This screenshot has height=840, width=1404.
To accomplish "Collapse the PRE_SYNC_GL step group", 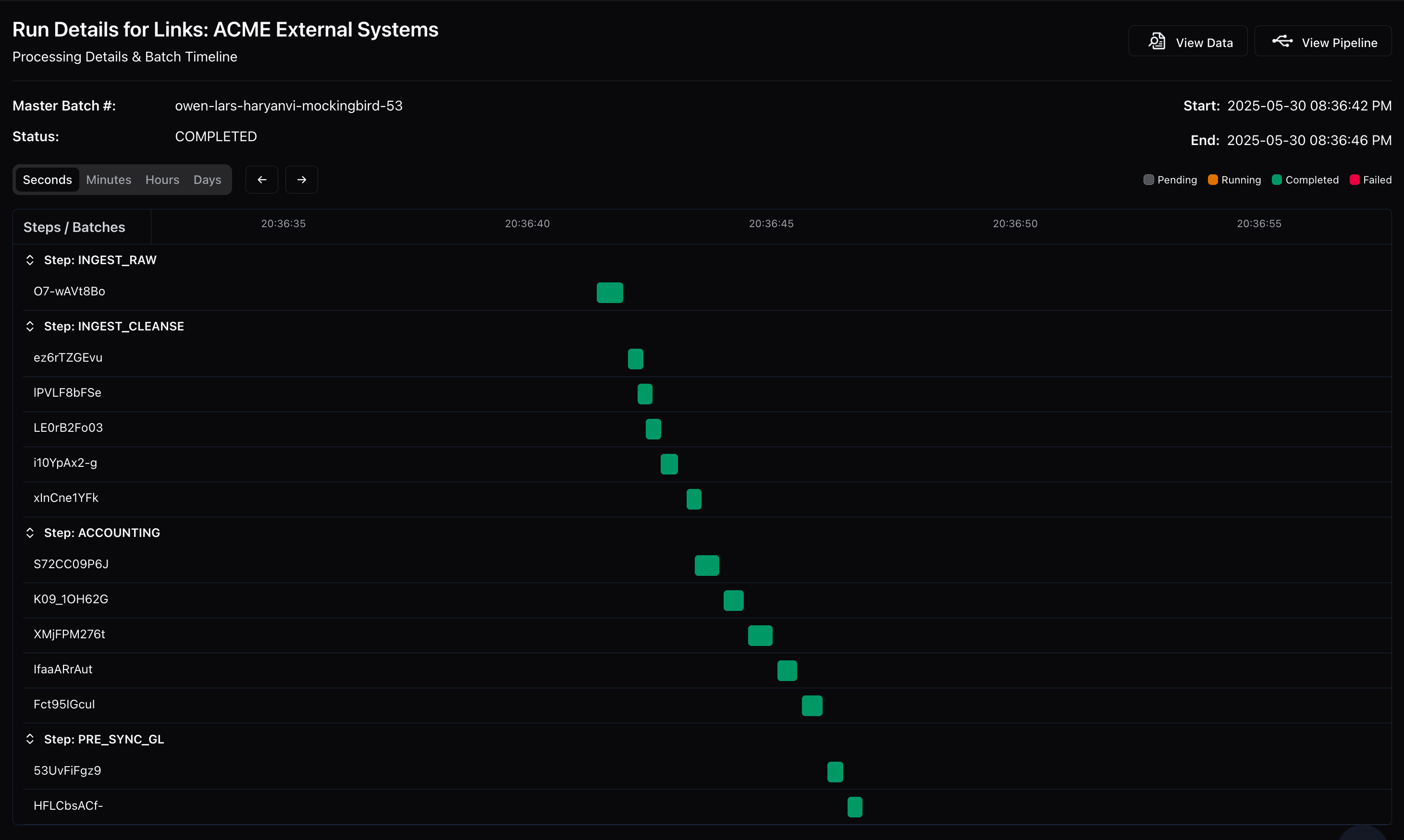I will (x=30, y=739).
